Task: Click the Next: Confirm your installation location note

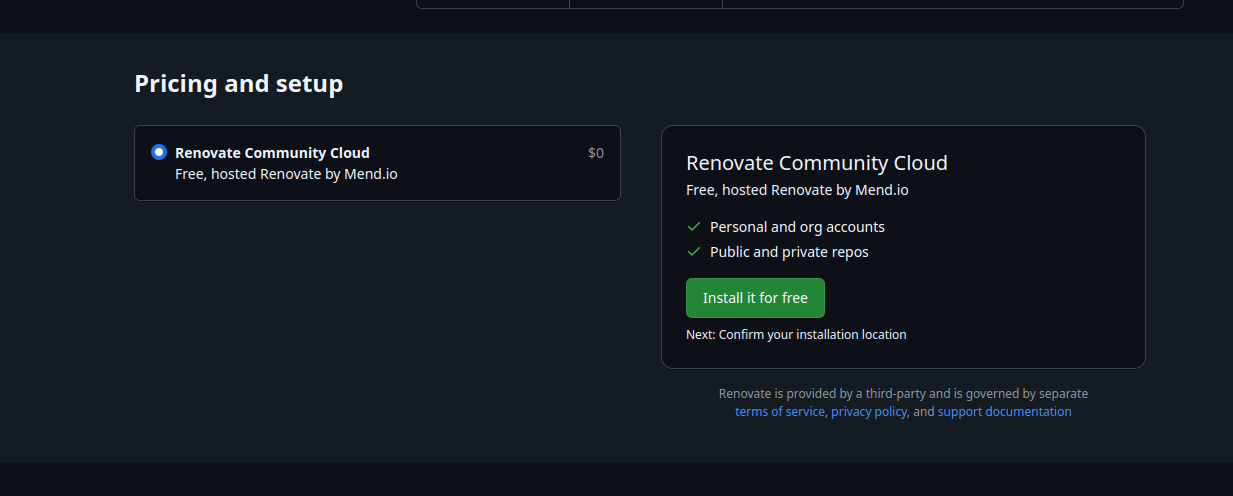Action: coord(796,335)
